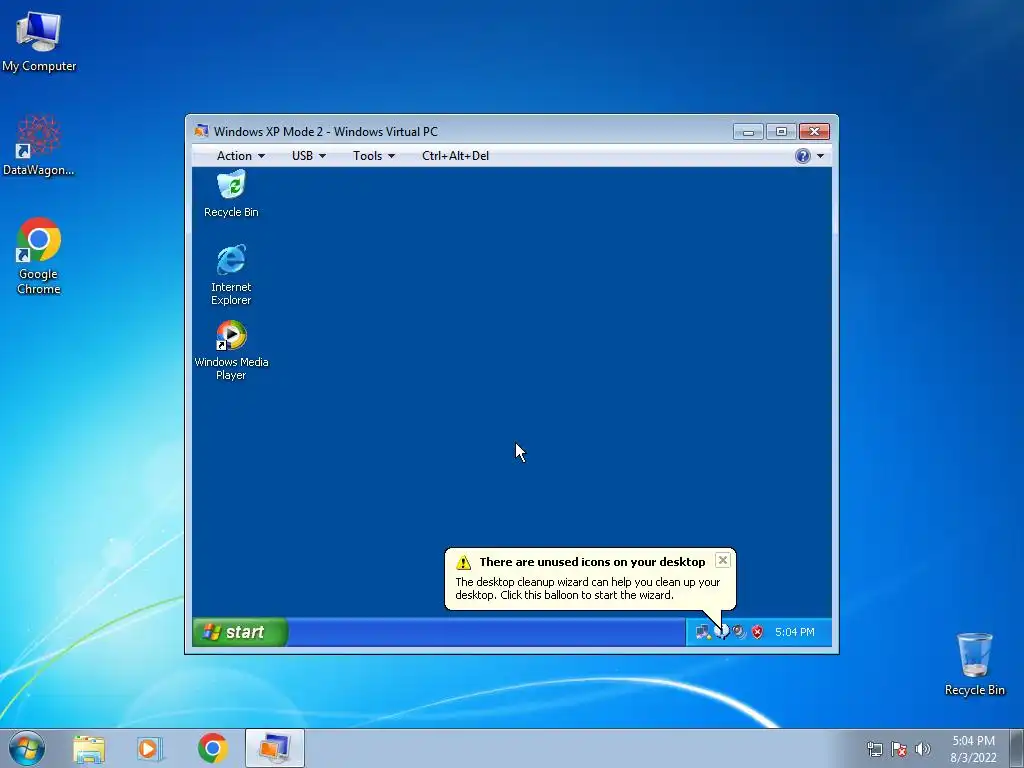Viewport: 1024px width, 768px height.
Task: Select the Google Chrome desktop shortcut
Action: [39, 256]
